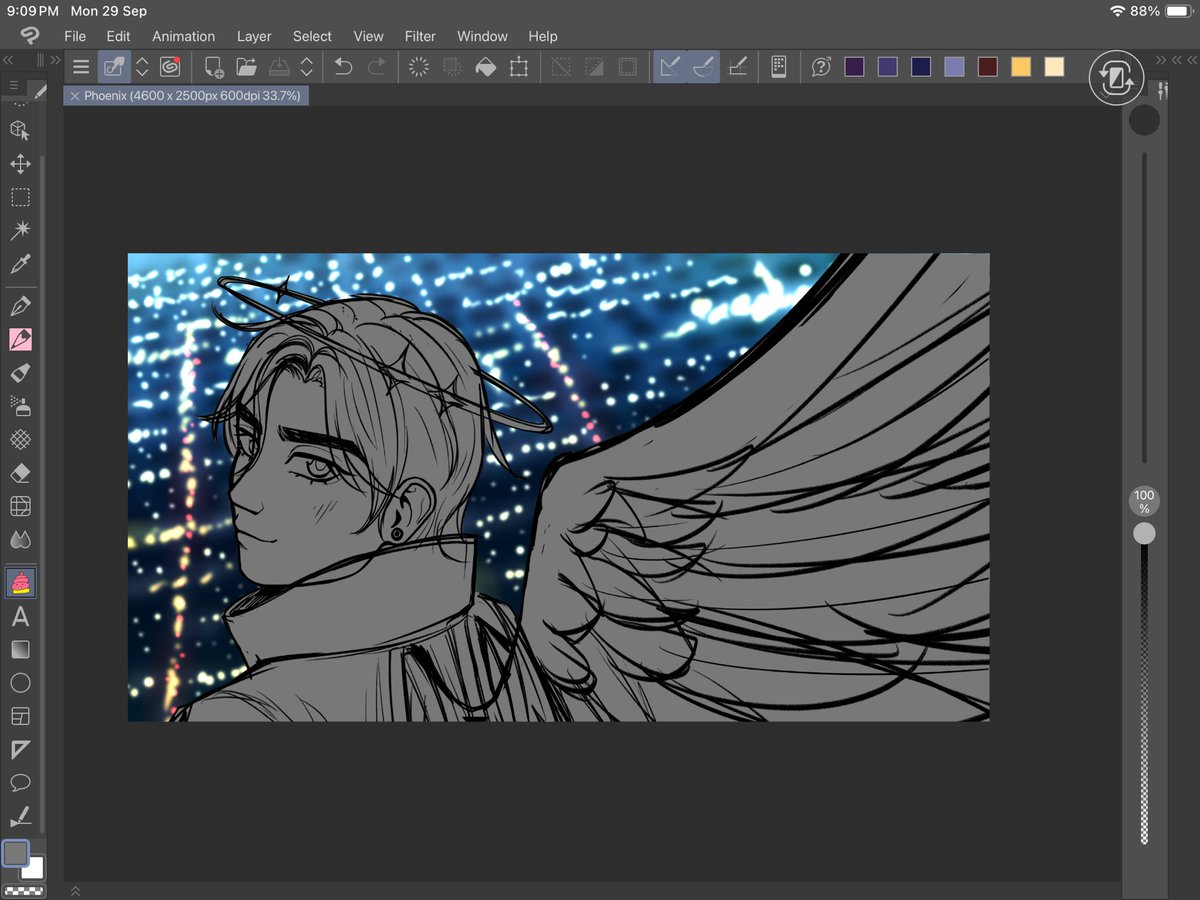Select the Decoration pattern tool
Image resolution: width=1200 pixels, height=900 pixels.
[x=20, y=439]
